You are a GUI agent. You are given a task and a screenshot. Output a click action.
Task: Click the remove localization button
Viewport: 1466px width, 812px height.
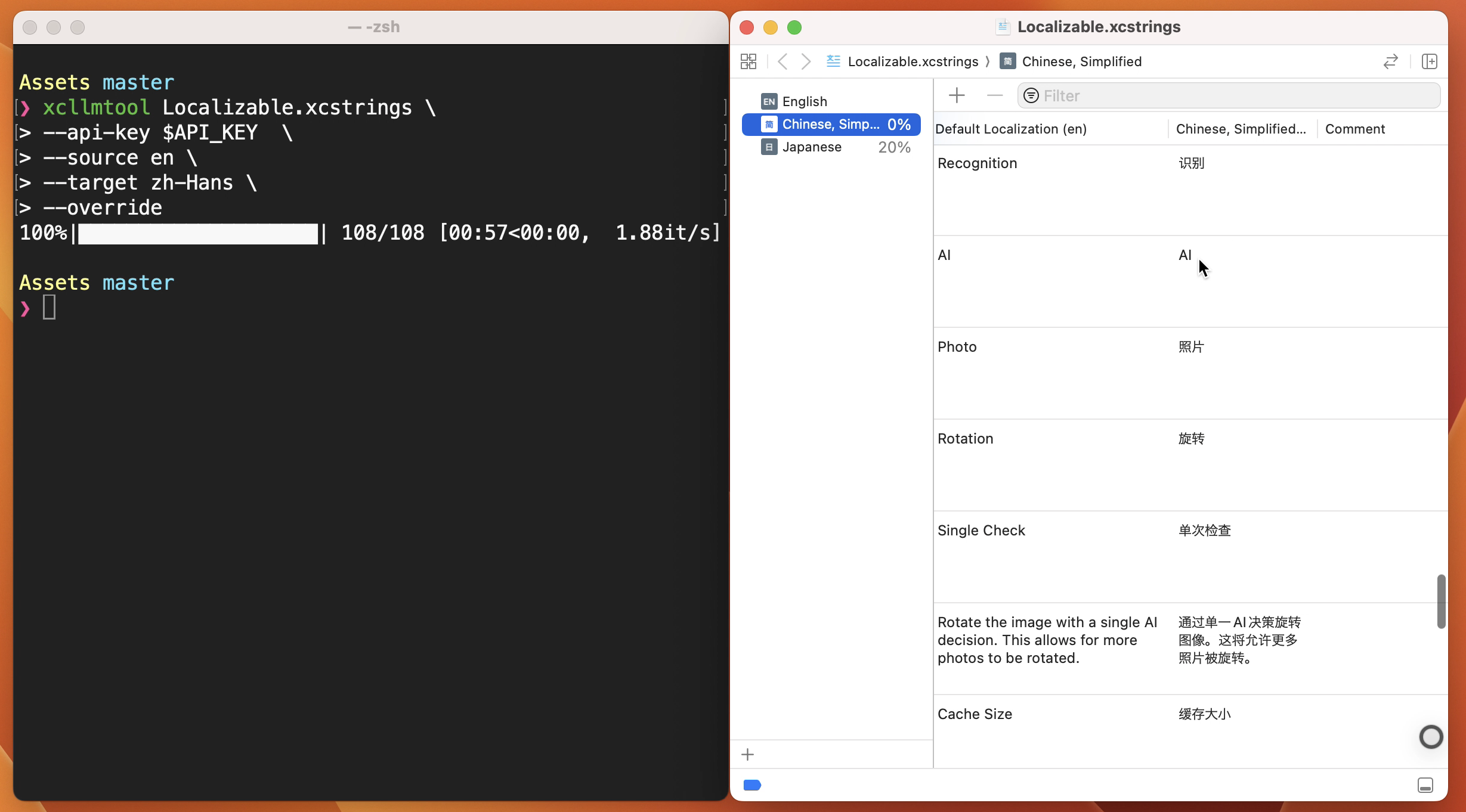[994, 95]
